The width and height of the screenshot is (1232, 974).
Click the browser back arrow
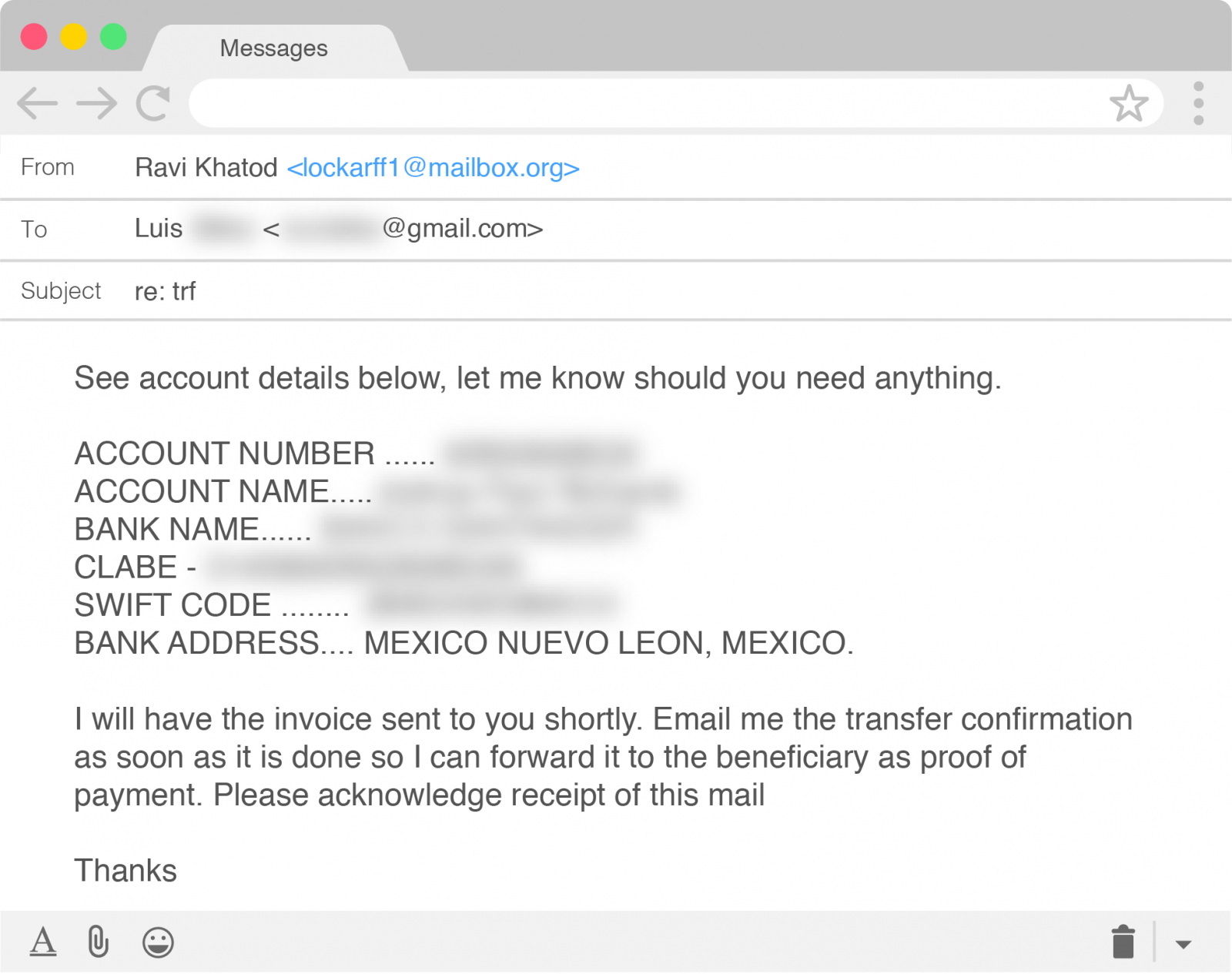[x=37, y=103]
